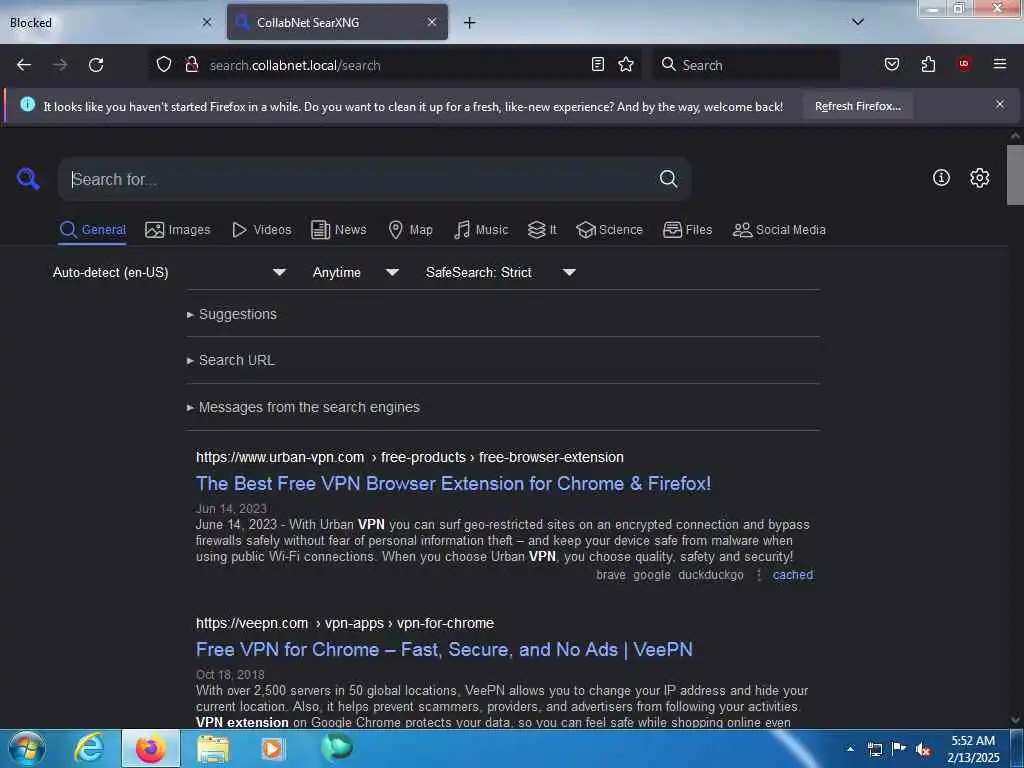Image resolution: width=1024 pixels, height=768 pixels.
Task: Switch to Videos search category
Action: tap(261, 230)
